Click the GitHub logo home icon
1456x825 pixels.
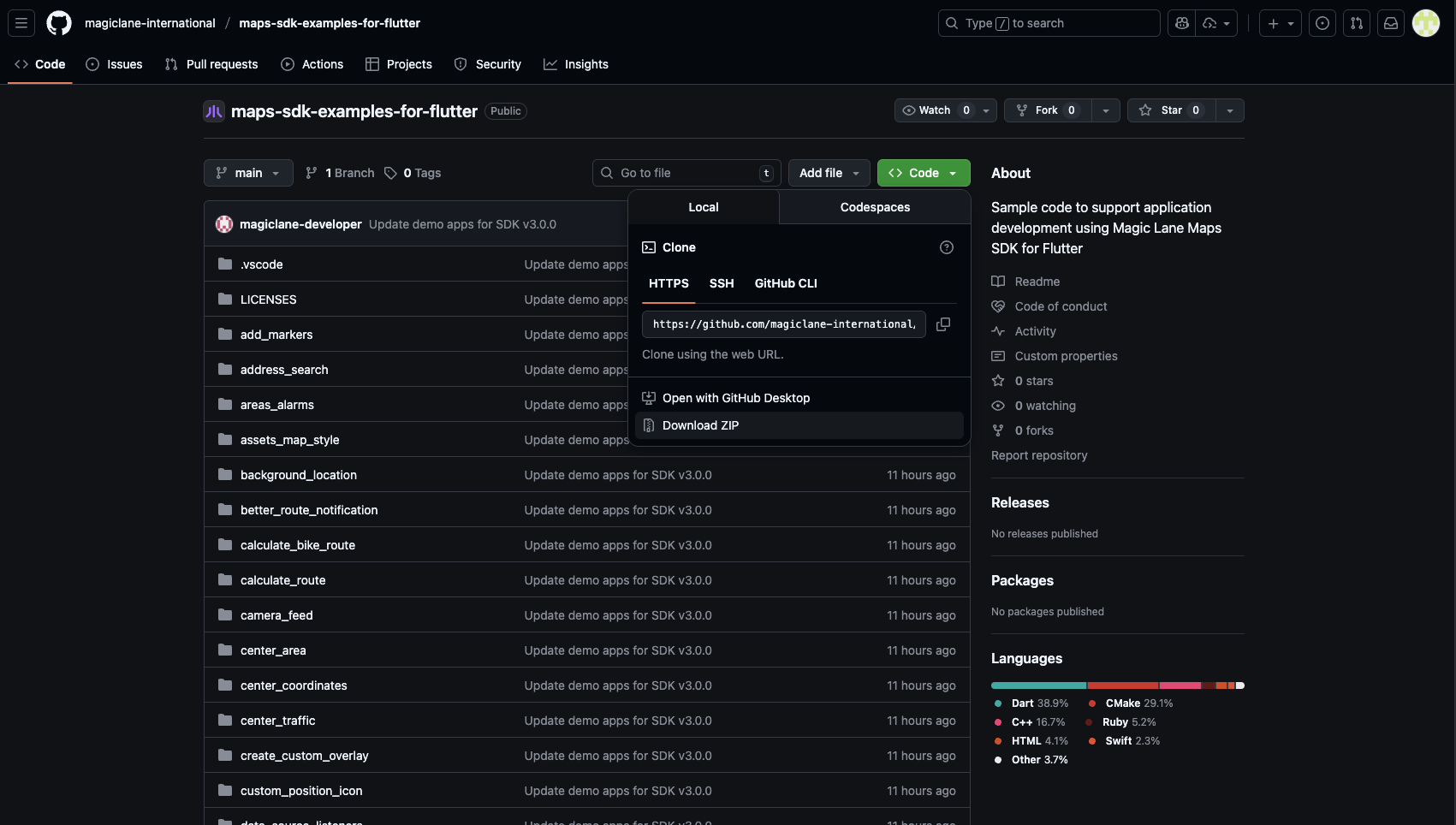(x=59, y=23)
